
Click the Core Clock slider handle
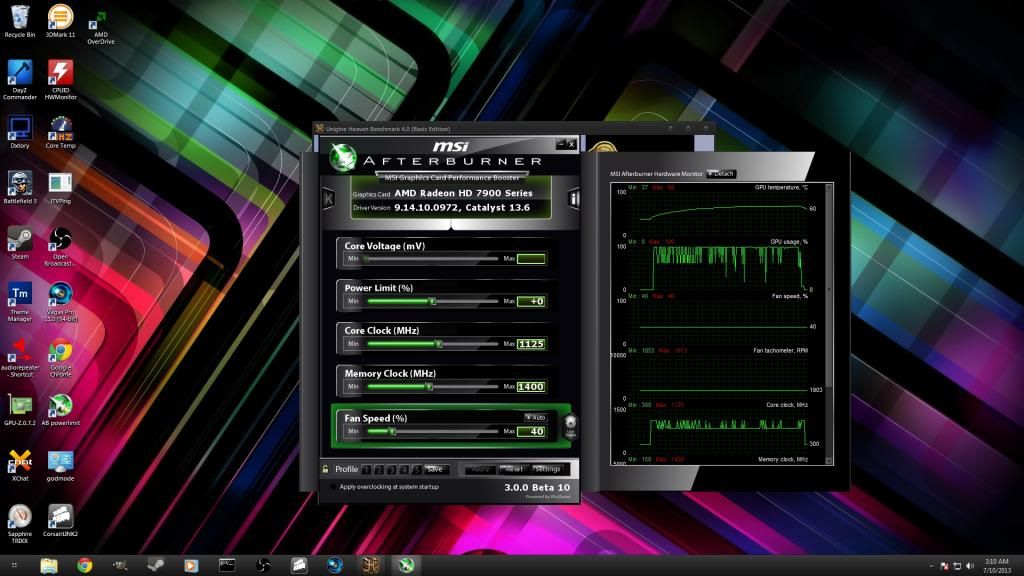pos(439,344)
